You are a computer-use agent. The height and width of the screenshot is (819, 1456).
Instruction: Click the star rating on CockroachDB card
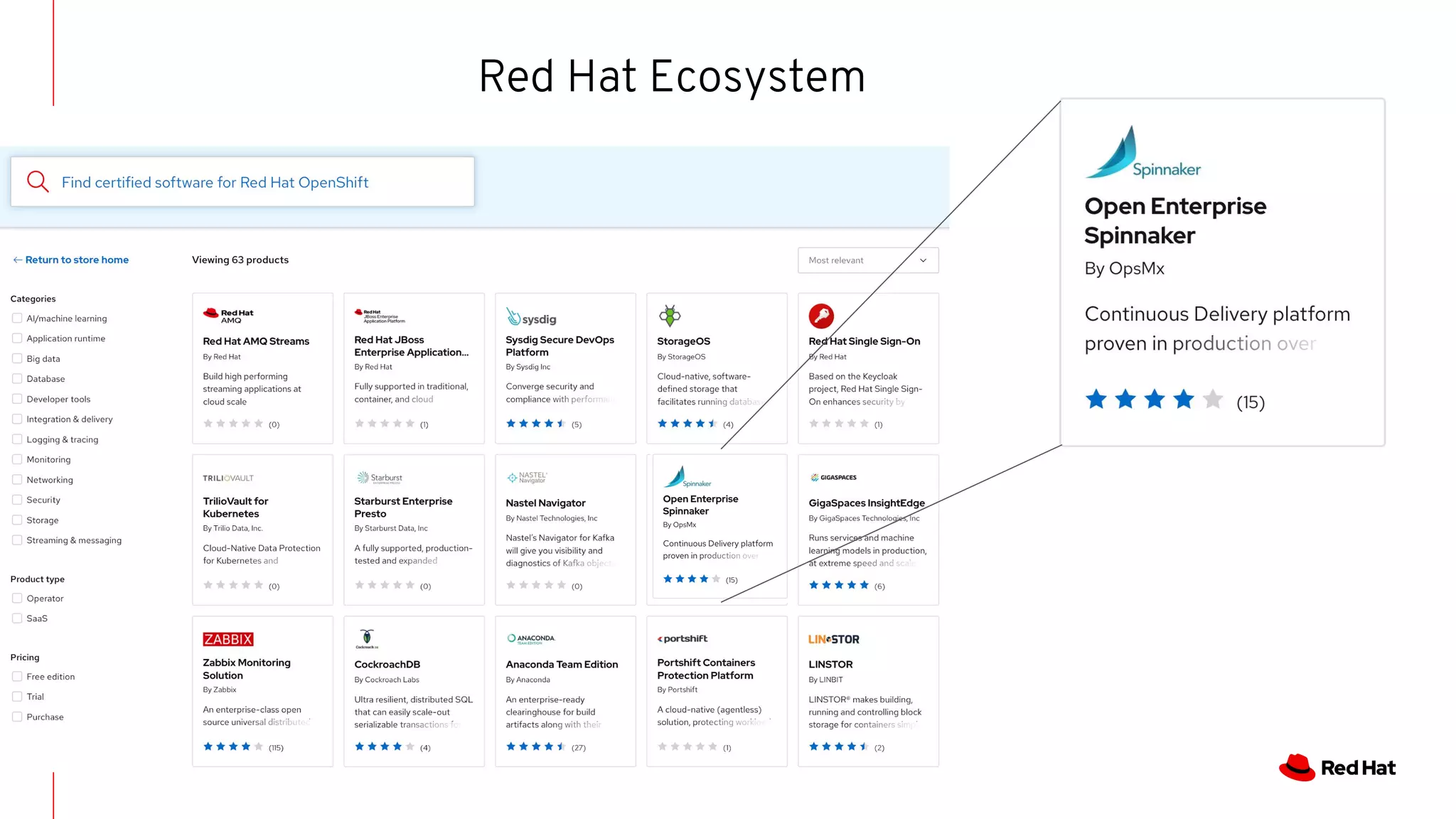(x=385, y=746)
